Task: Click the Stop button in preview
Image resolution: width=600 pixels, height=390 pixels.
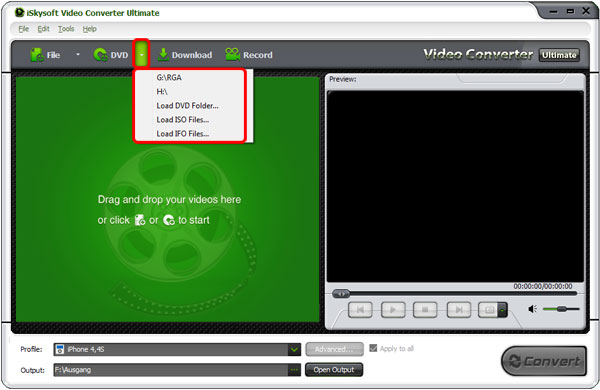Action: point(425,310)
